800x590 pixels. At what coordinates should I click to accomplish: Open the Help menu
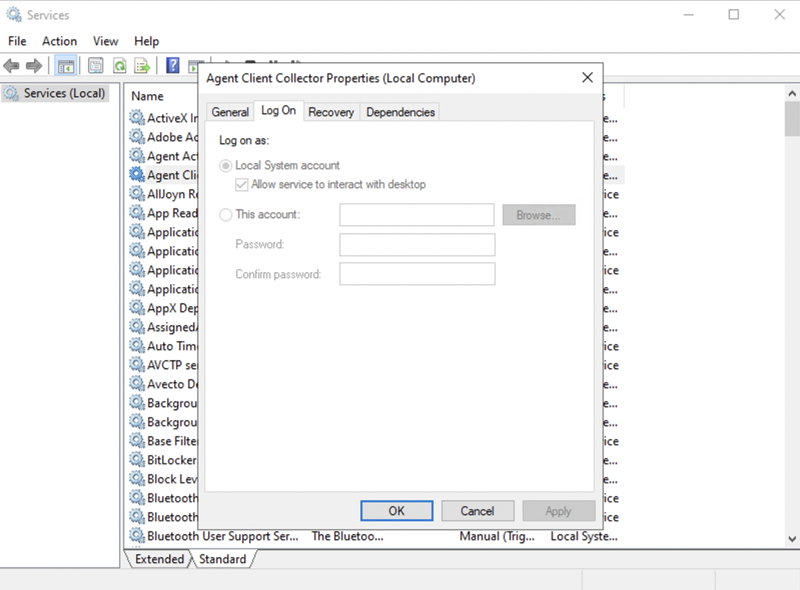pyautogui.click(x=146, y=41)
